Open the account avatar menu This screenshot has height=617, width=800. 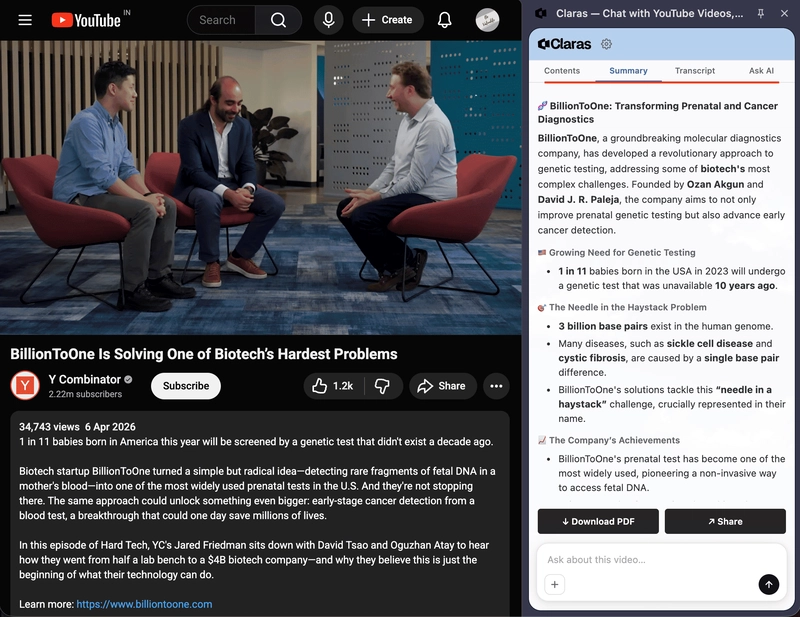(487, 20)
